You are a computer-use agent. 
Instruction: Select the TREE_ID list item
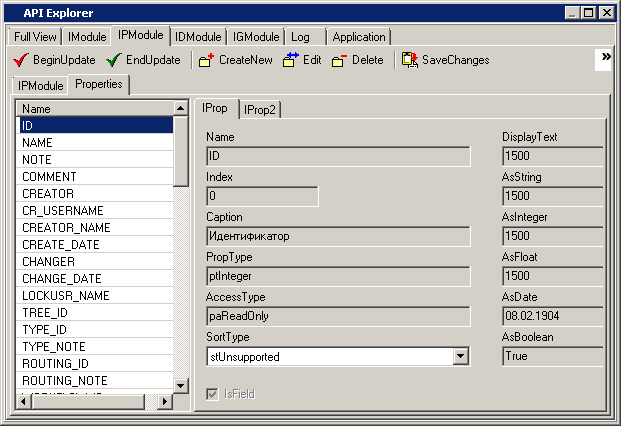[44, 312]
